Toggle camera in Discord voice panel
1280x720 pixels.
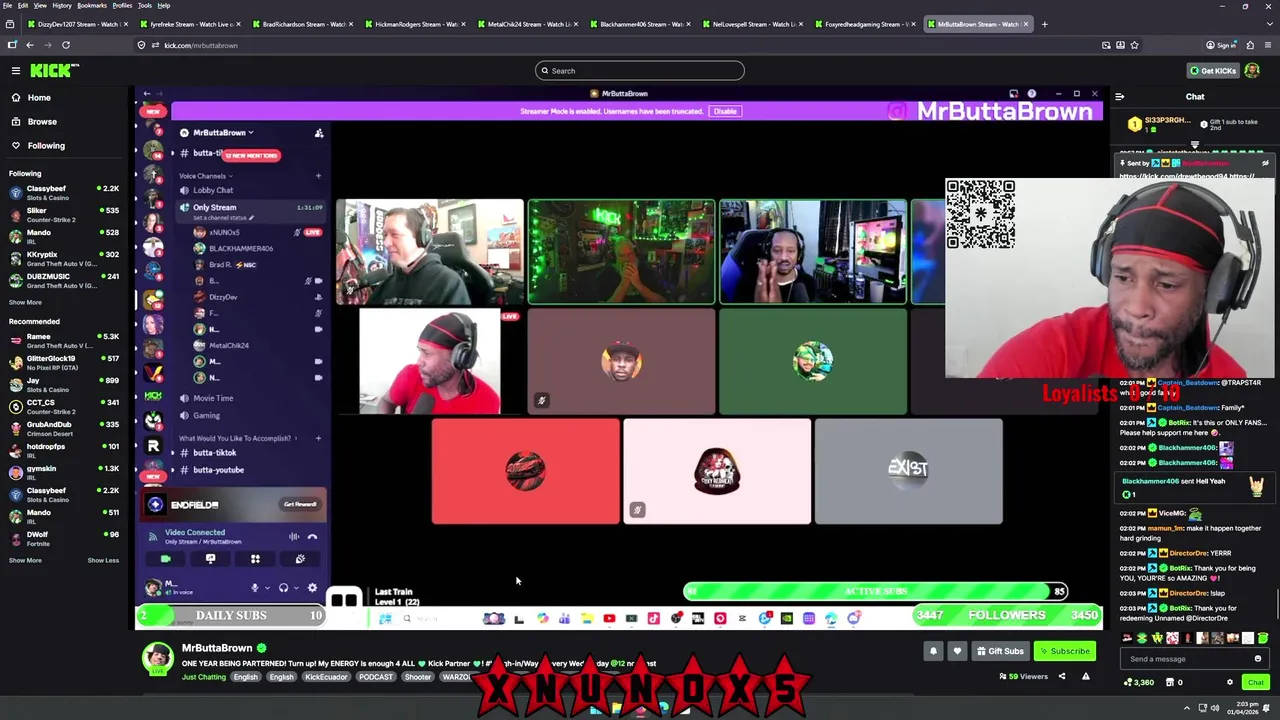tap(165, 559)
